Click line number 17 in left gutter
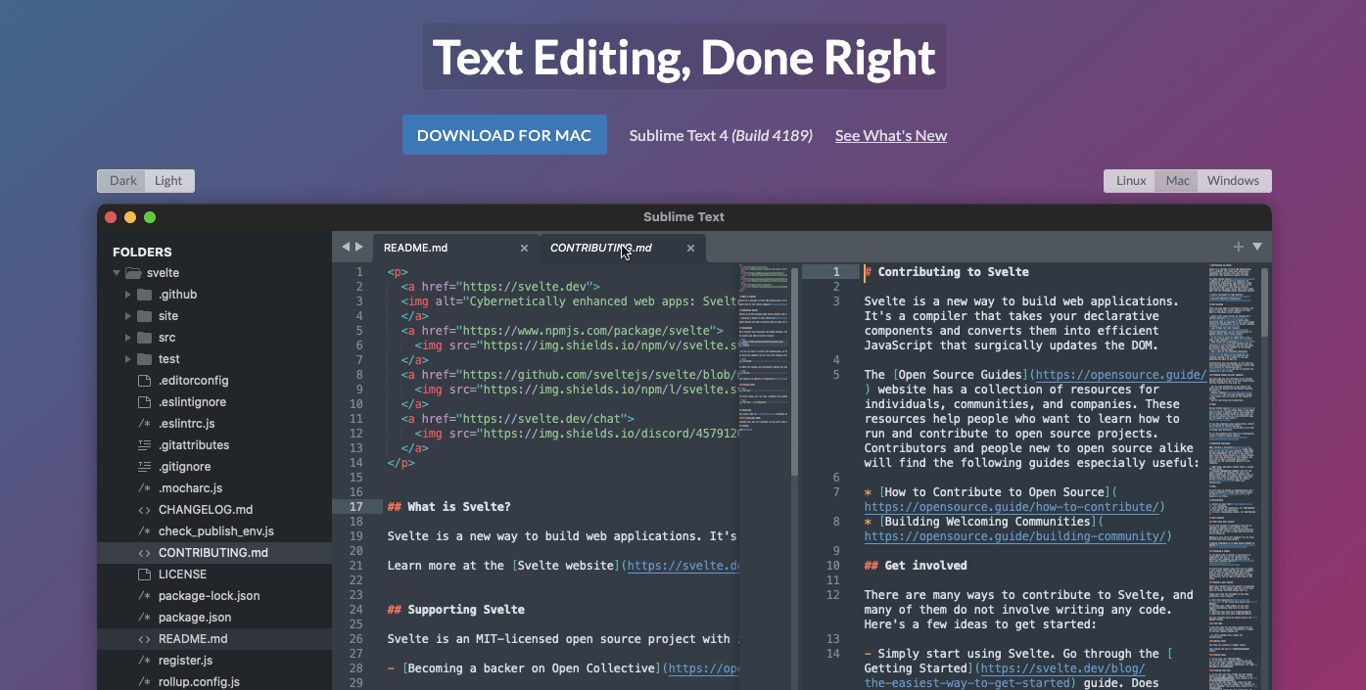Screen dimensions: 1366x690 [356, 507]
